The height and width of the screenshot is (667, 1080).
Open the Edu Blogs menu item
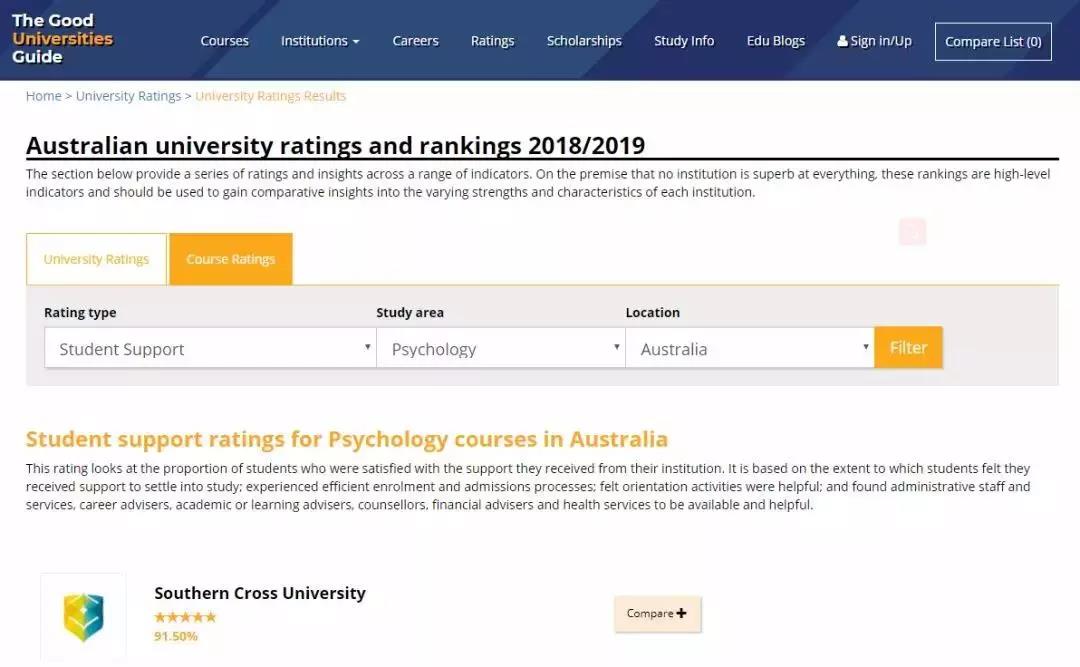coord(776,41)
